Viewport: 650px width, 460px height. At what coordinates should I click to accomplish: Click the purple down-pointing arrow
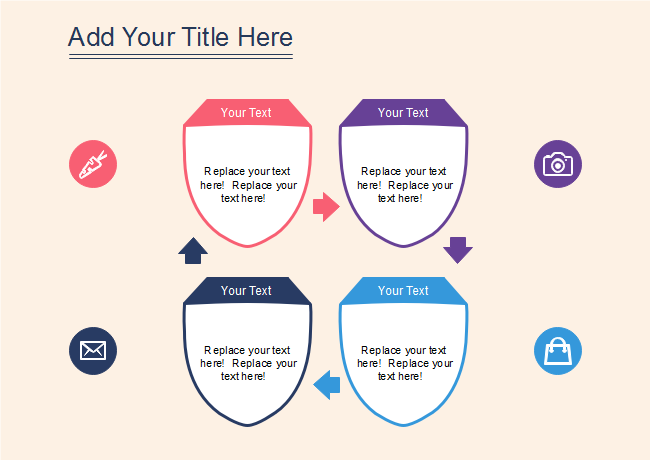click(458, 248)
